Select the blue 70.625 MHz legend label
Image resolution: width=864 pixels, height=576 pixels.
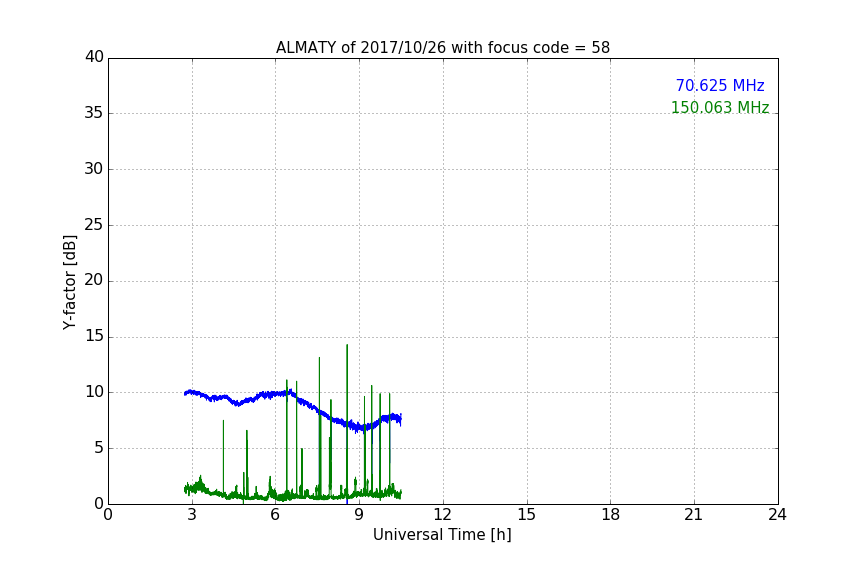[x=720, y=85]
